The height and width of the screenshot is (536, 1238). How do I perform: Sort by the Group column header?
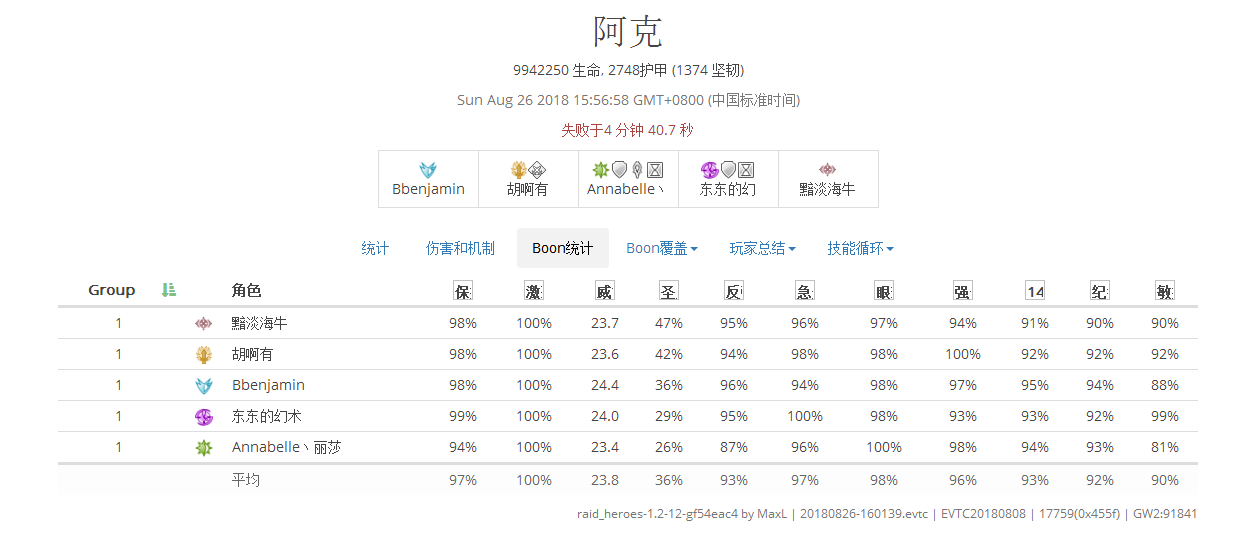(111, 290)
